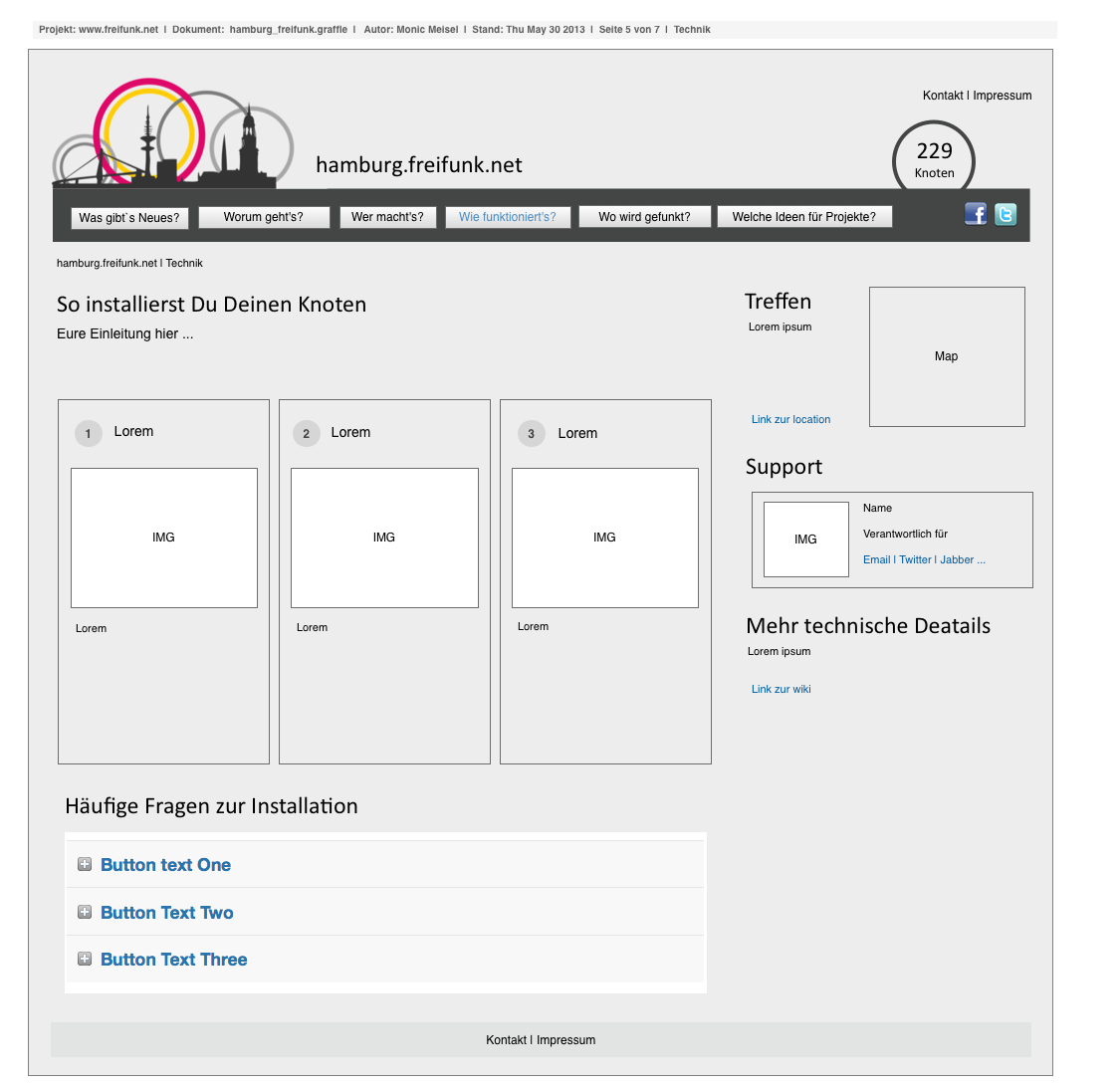Click the step 2 number badge
The width and height of the screenshot is (1120, 1083).
click(x=307, y=434)
